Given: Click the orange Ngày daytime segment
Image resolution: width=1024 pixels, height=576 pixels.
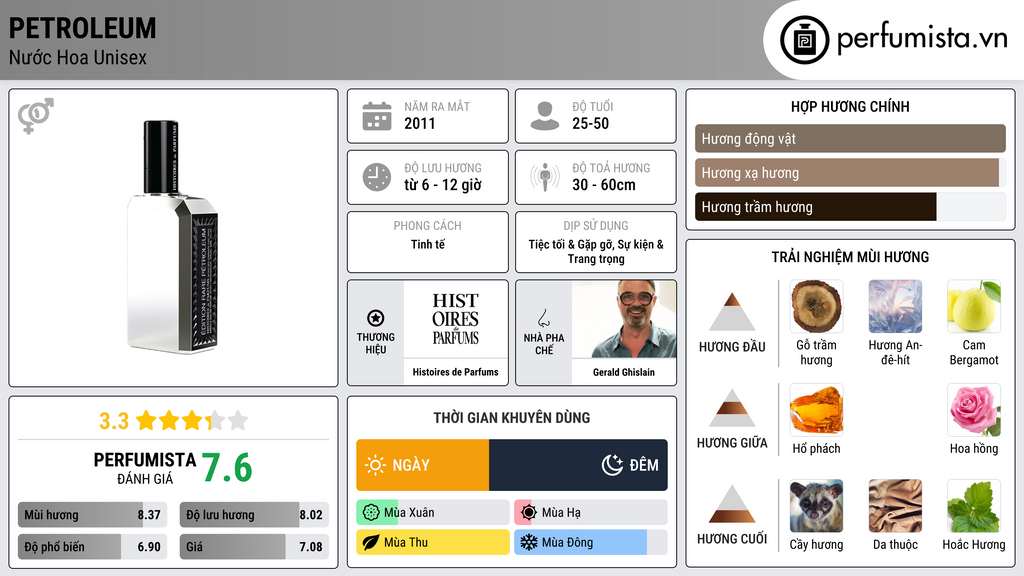Looking at the screenshot, I should coord(423,465).
